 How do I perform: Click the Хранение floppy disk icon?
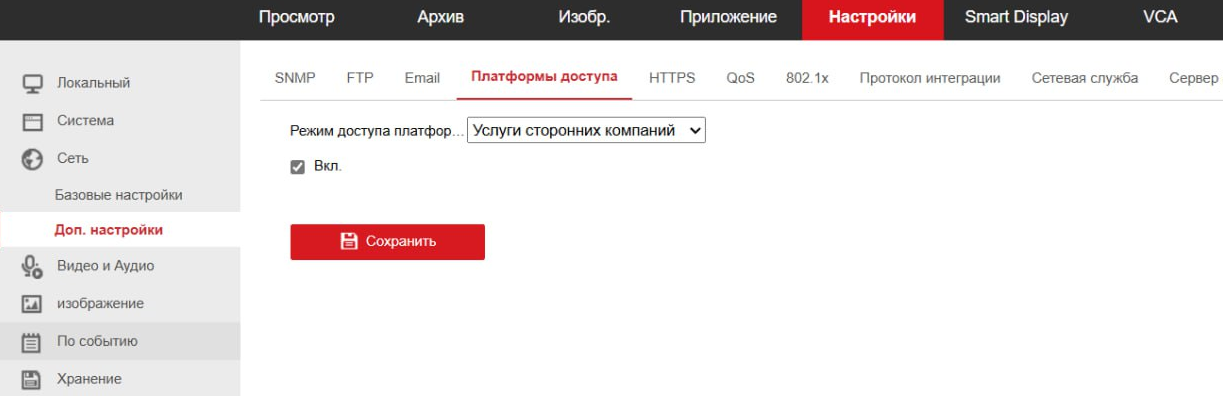click(x=31, y=379)
